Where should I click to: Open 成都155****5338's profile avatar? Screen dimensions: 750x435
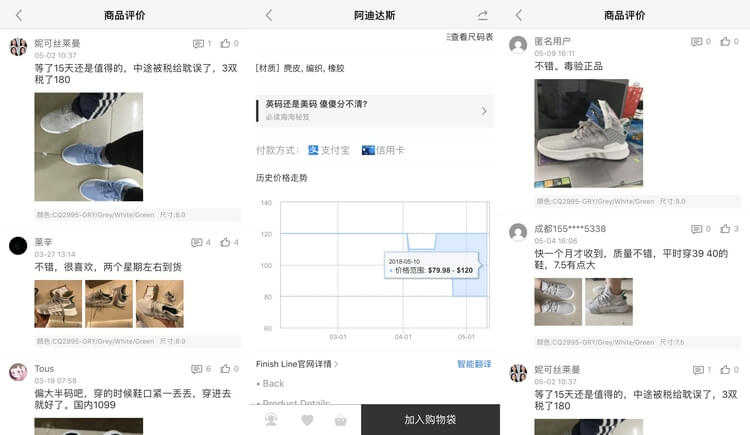tap(518, 232)
